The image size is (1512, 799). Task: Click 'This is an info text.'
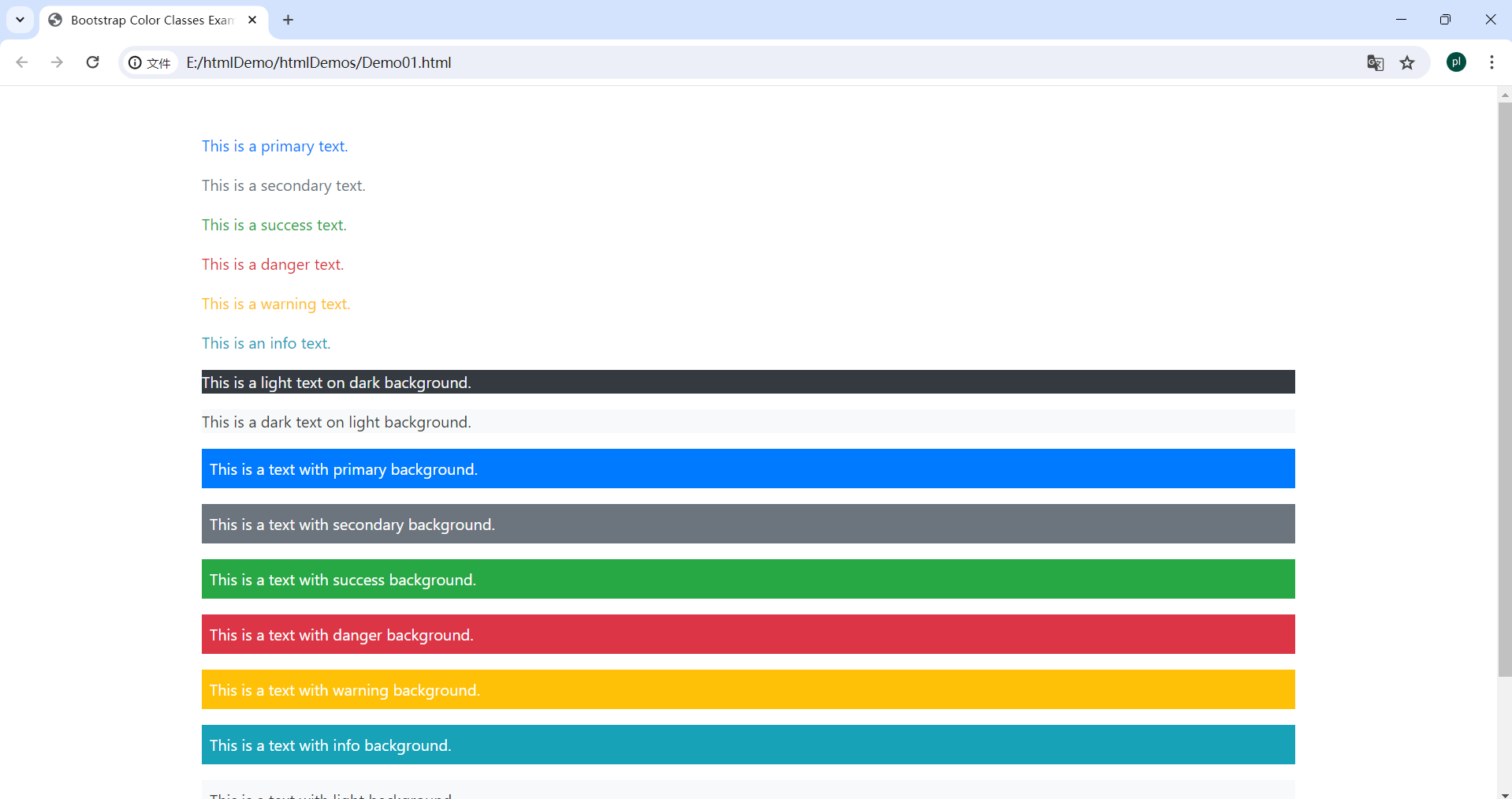[x=266, y=343]
